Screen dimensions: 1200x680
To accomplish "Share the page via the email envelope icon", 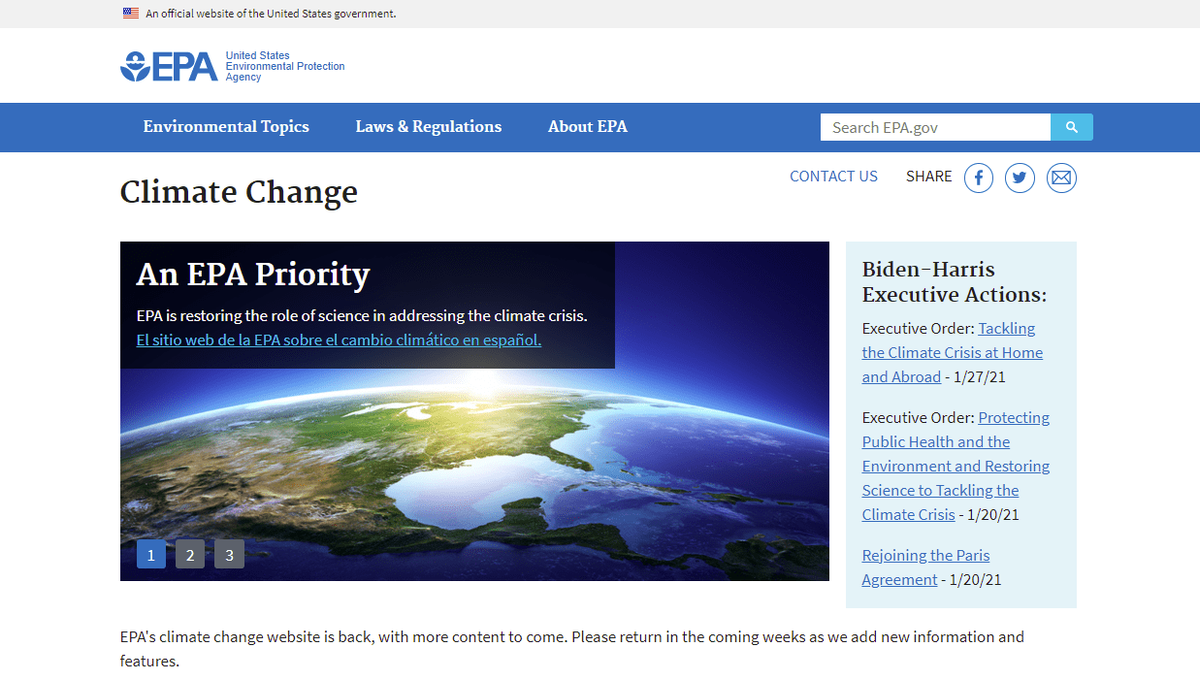I will click(x=1061, y=177).
